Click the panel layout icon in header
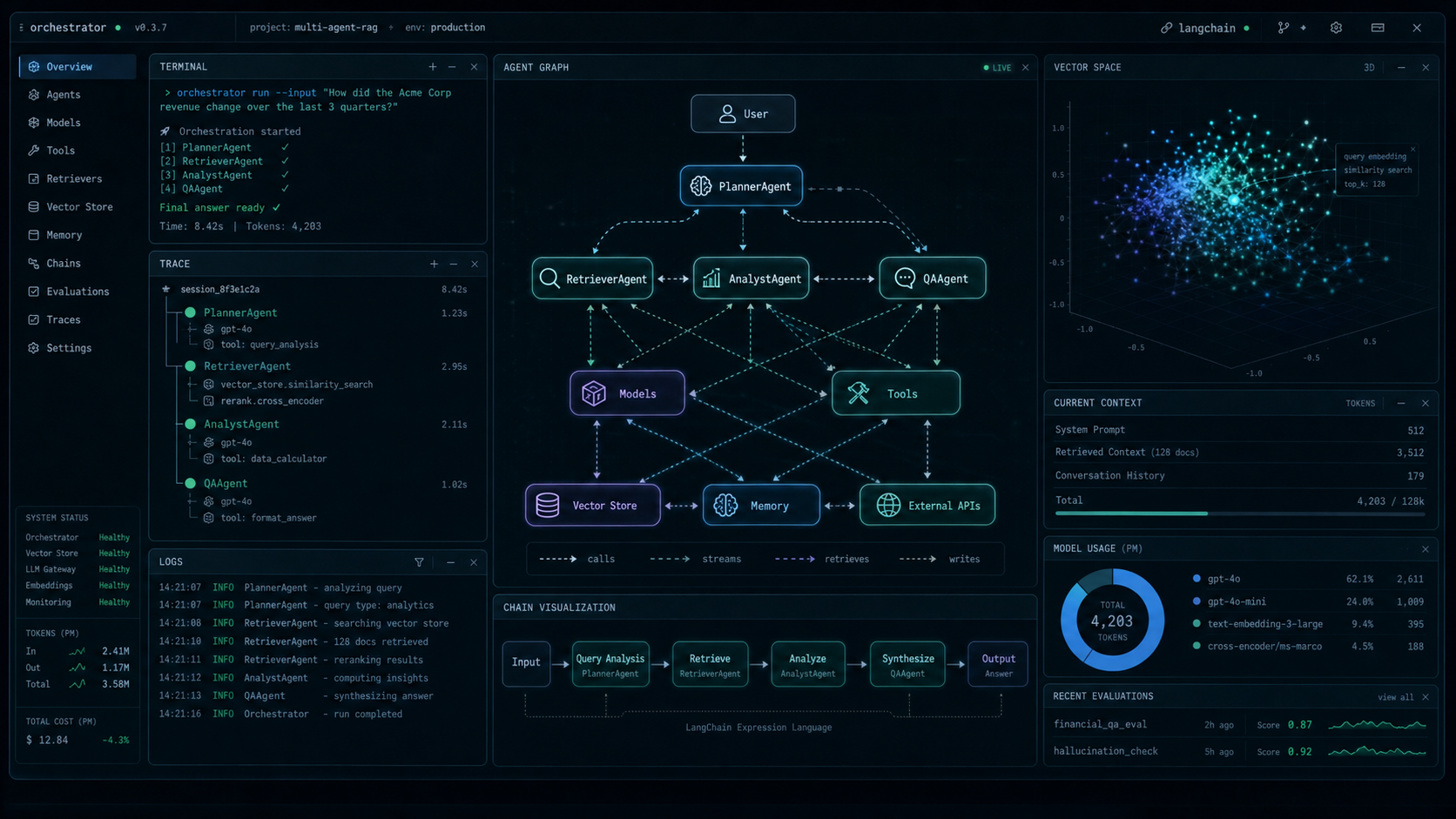This screenshot has height=819, width=1456. click(x=1378, y=28)
